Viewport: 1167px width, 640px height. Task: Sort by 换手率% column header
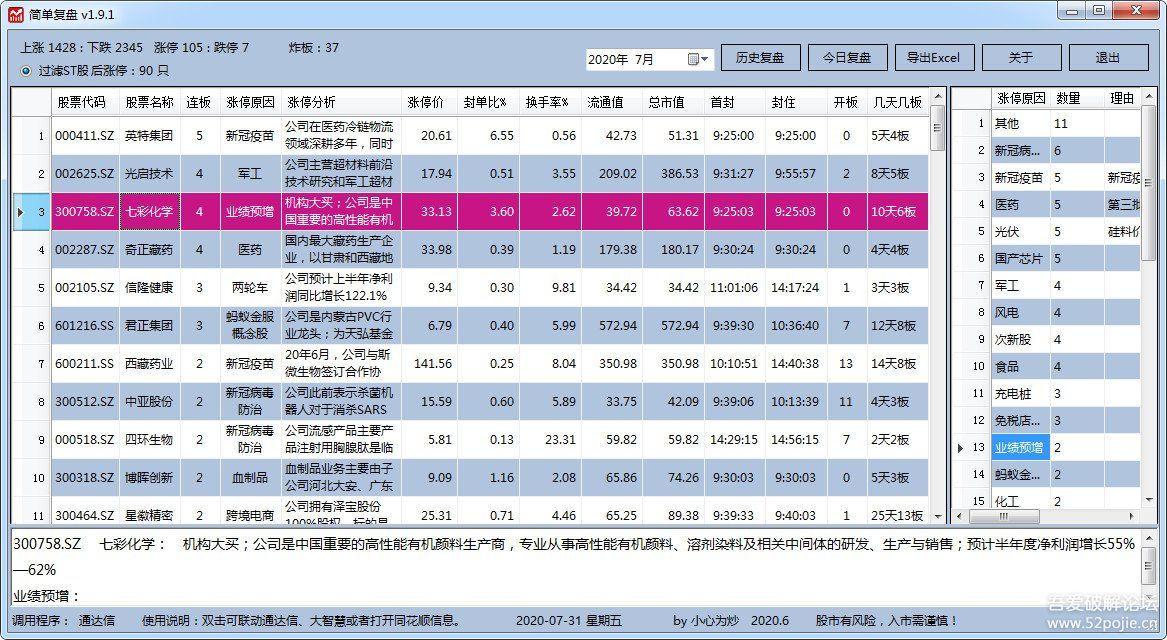point(549,103)
